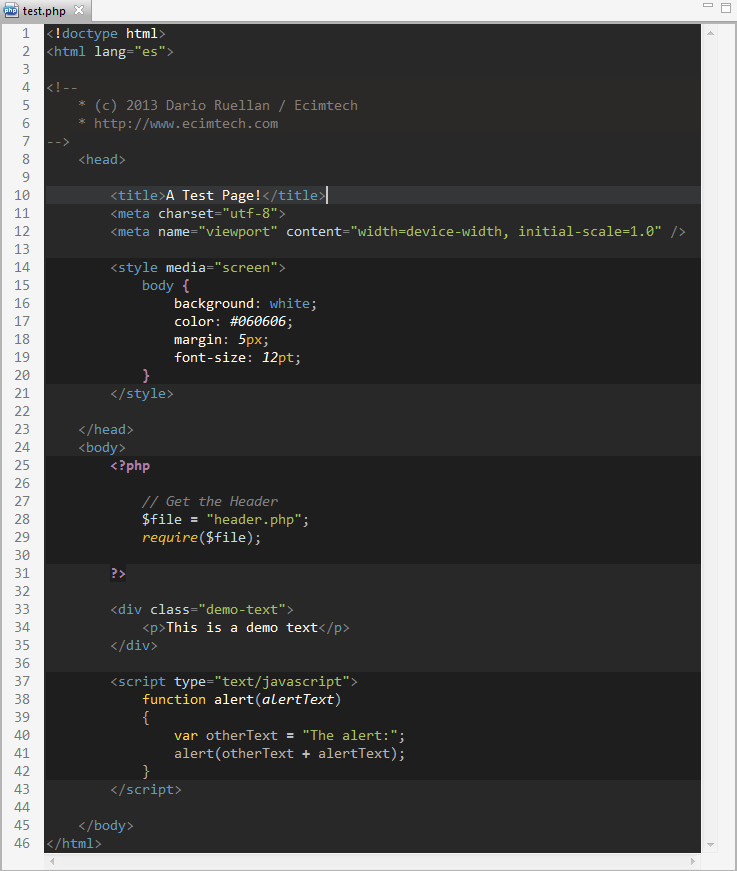
Task: Click the closing </body> tag
Action: 106,825
